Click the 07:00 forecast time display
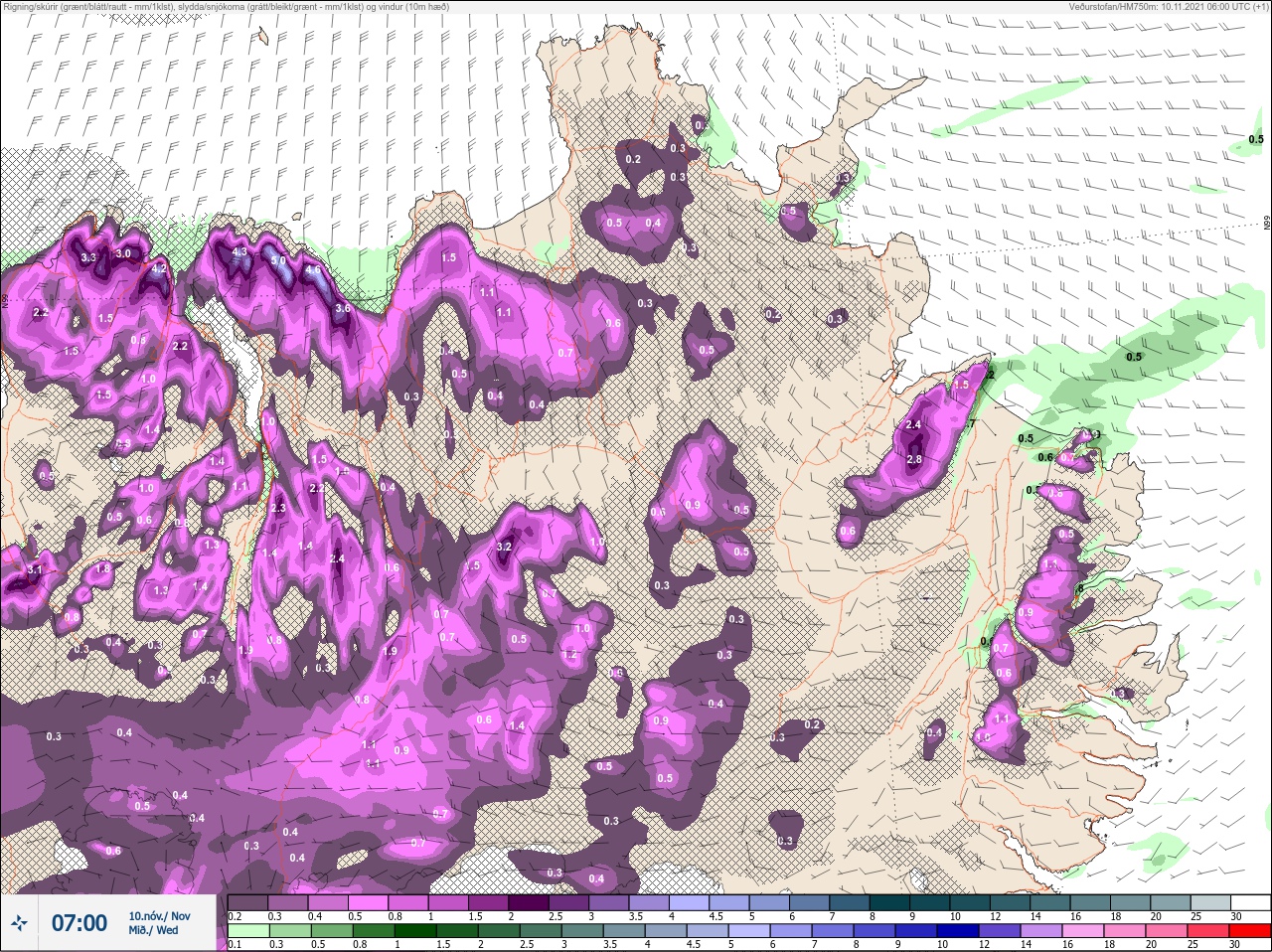The image size is (1272, 952). [79, 923]
